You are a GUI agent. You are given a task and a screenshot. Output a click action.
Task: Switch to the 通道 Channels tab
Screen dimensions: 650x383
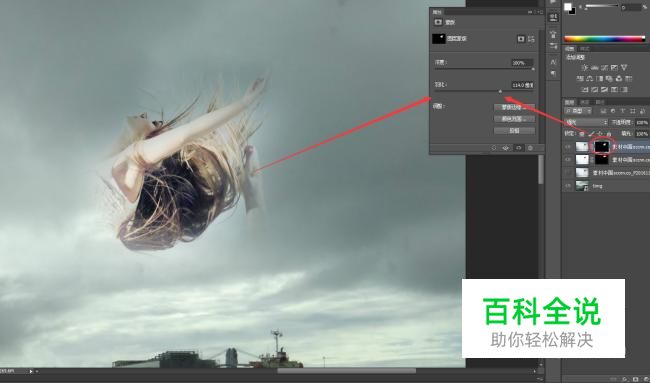(585, 102)
